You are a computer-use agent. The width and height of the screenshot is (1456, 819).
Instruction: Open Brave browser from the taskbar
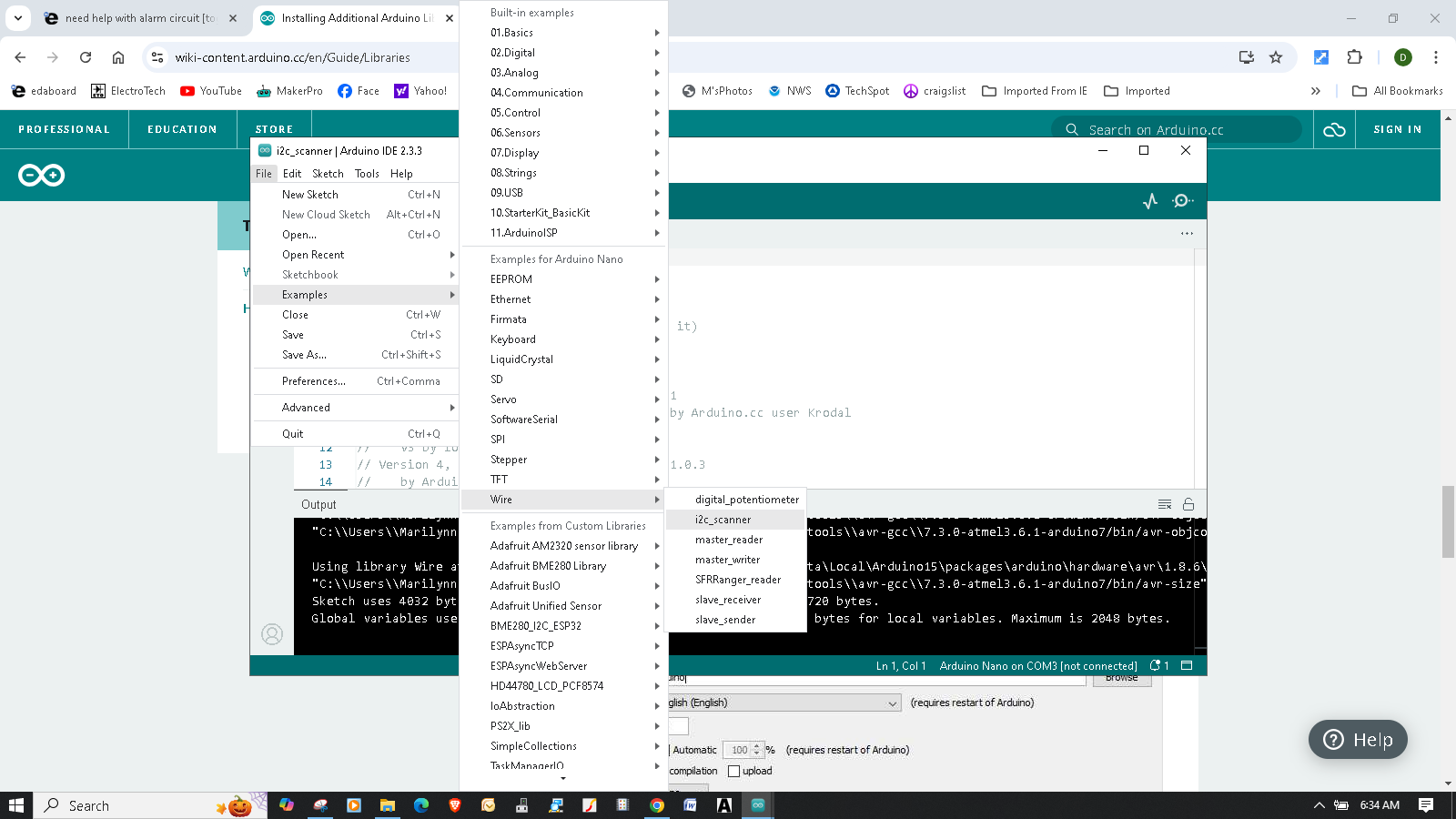(x=455, y=805)
